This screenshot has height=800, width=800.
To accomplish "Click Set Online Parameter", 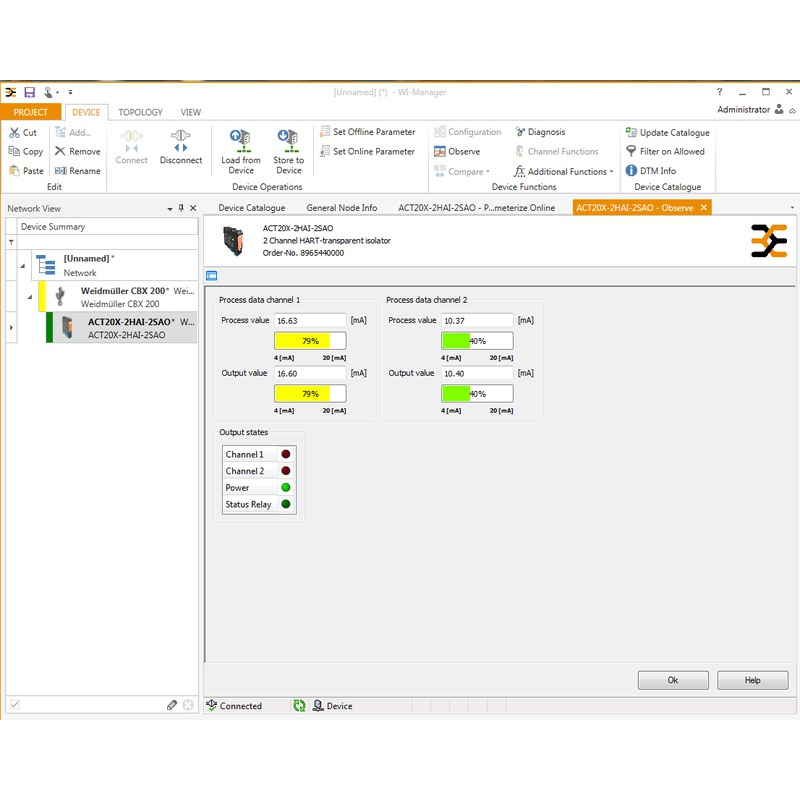I will click(x=367, y=152).
